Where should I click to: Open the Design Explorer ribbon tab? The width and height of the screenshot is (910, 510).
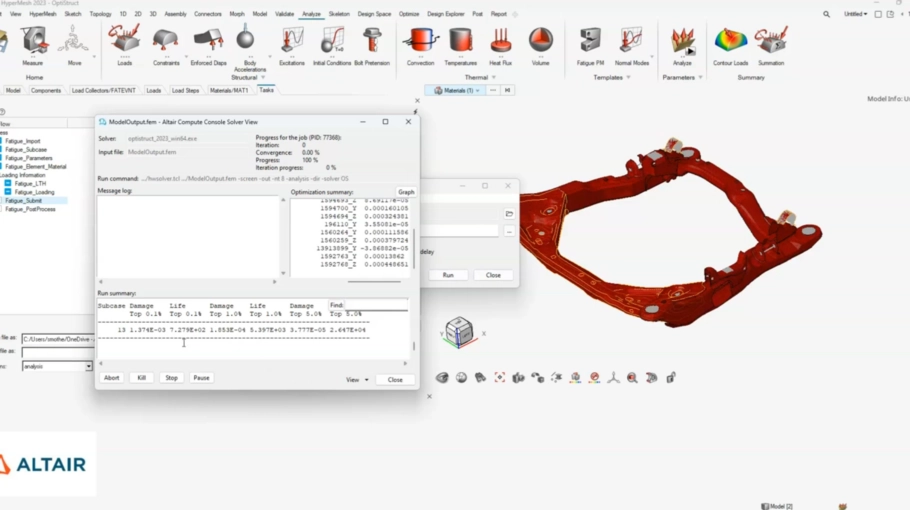pyautogui.click(x=446, y=14)
